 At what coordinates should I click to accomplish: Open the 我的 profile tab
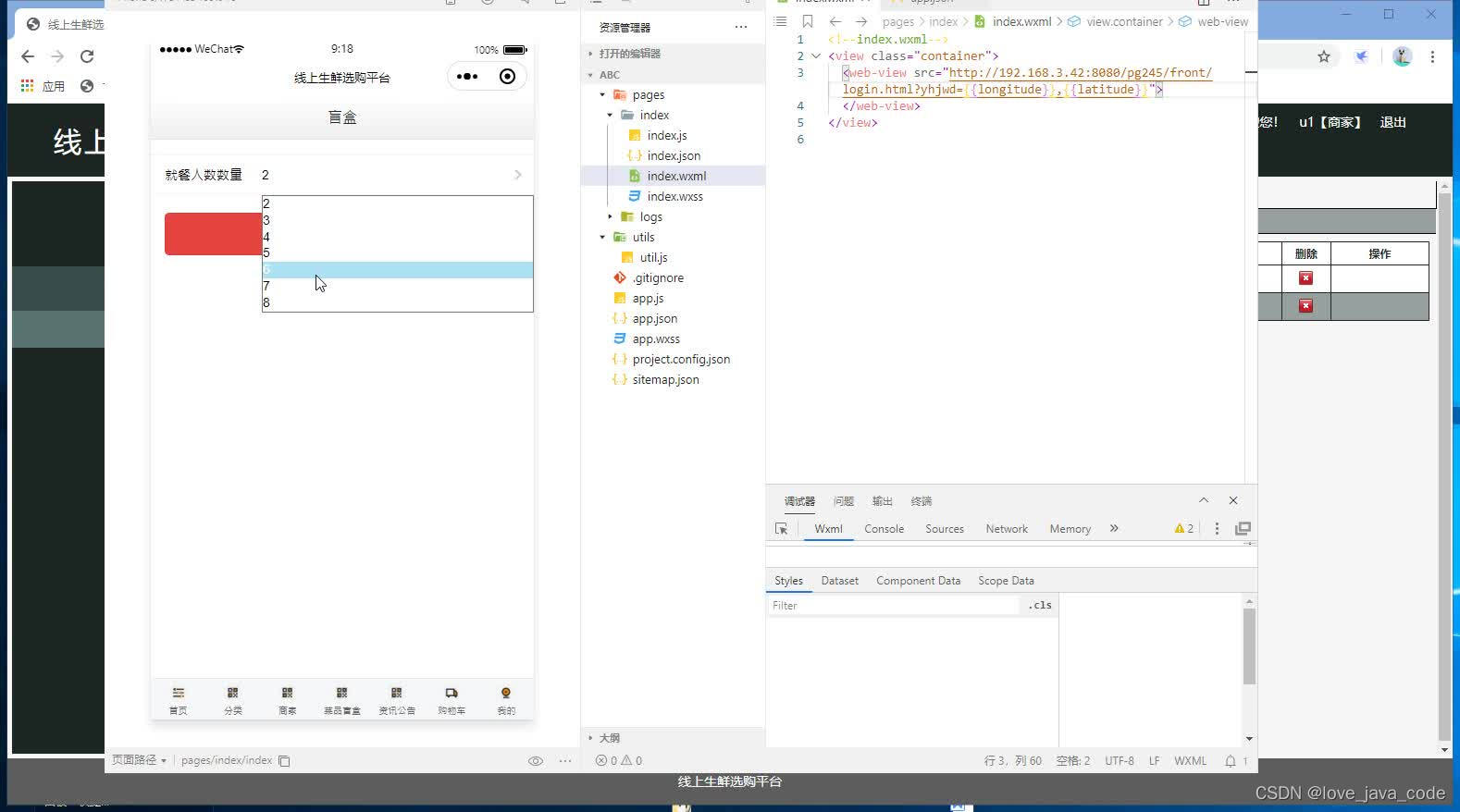point(506,701)
